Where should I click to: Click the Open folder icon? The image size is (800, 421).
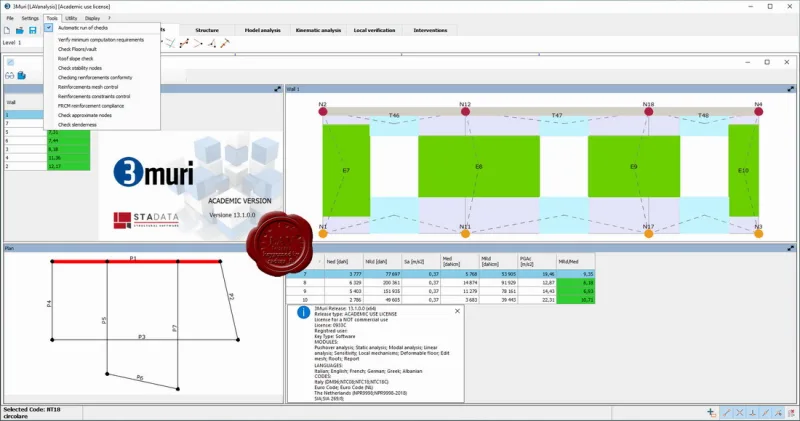20,31
